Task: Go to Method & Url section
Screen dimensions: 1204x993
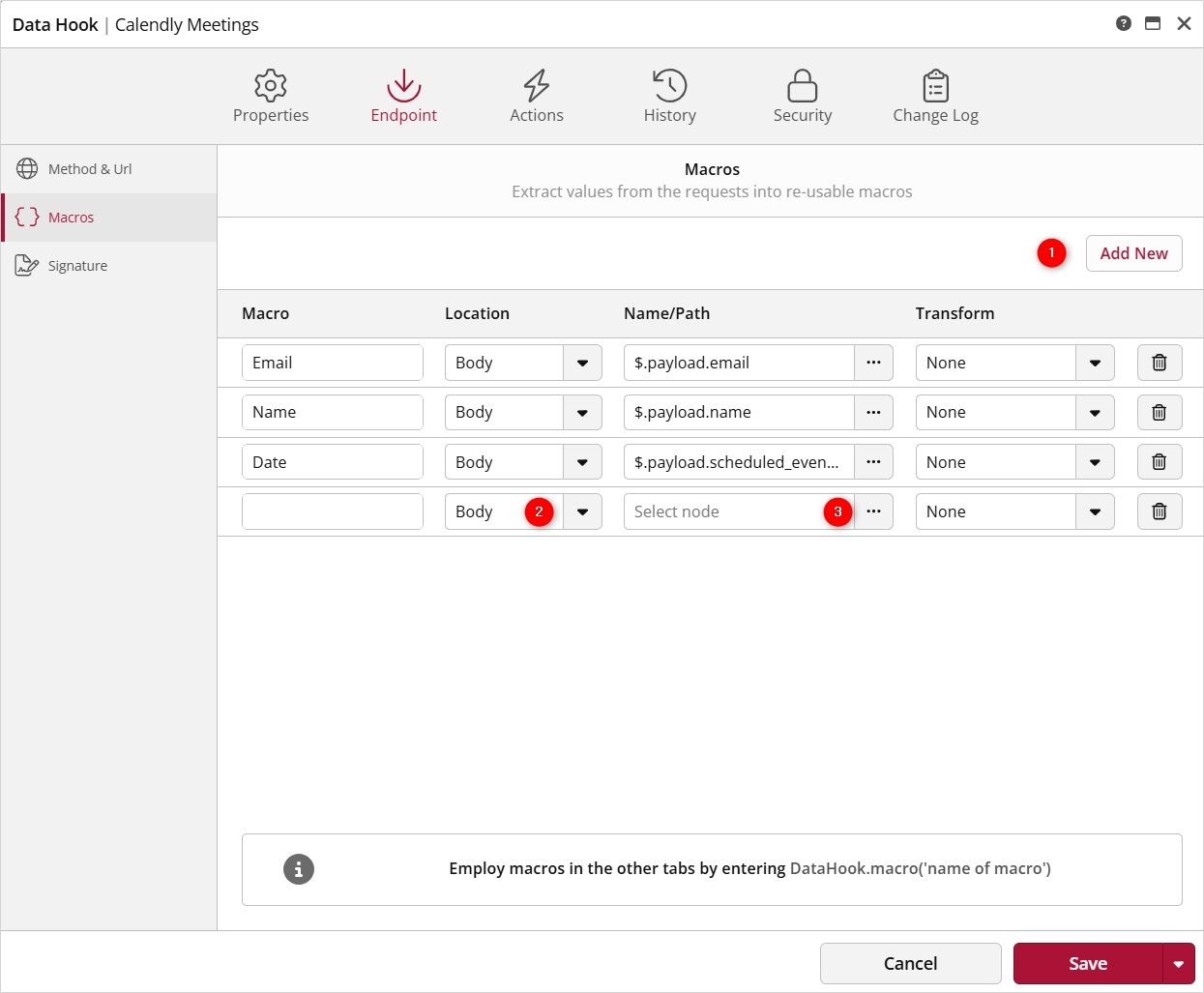Action: click(x=108, y=169)
